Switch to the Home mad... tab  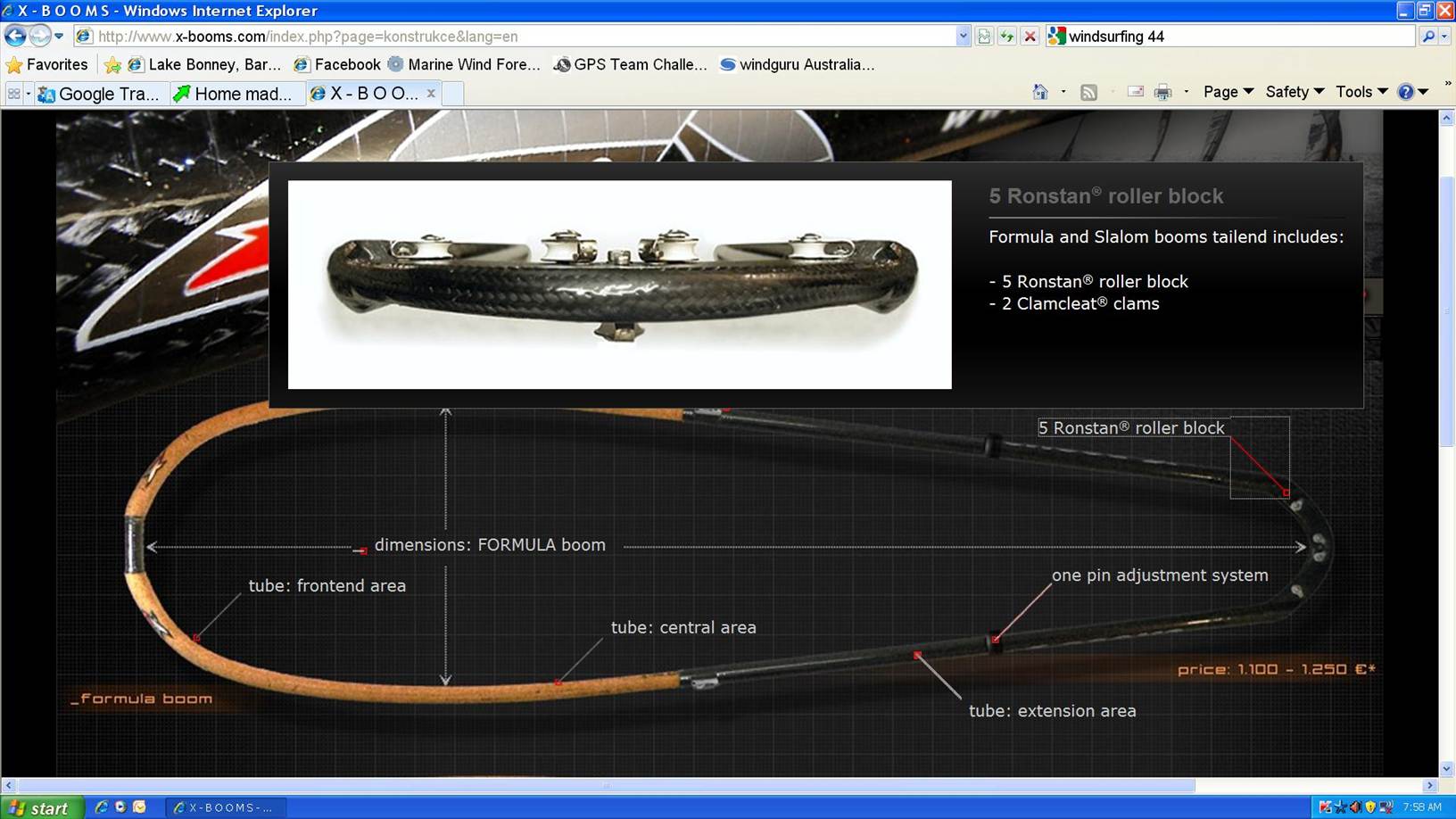tap(234, 94)
